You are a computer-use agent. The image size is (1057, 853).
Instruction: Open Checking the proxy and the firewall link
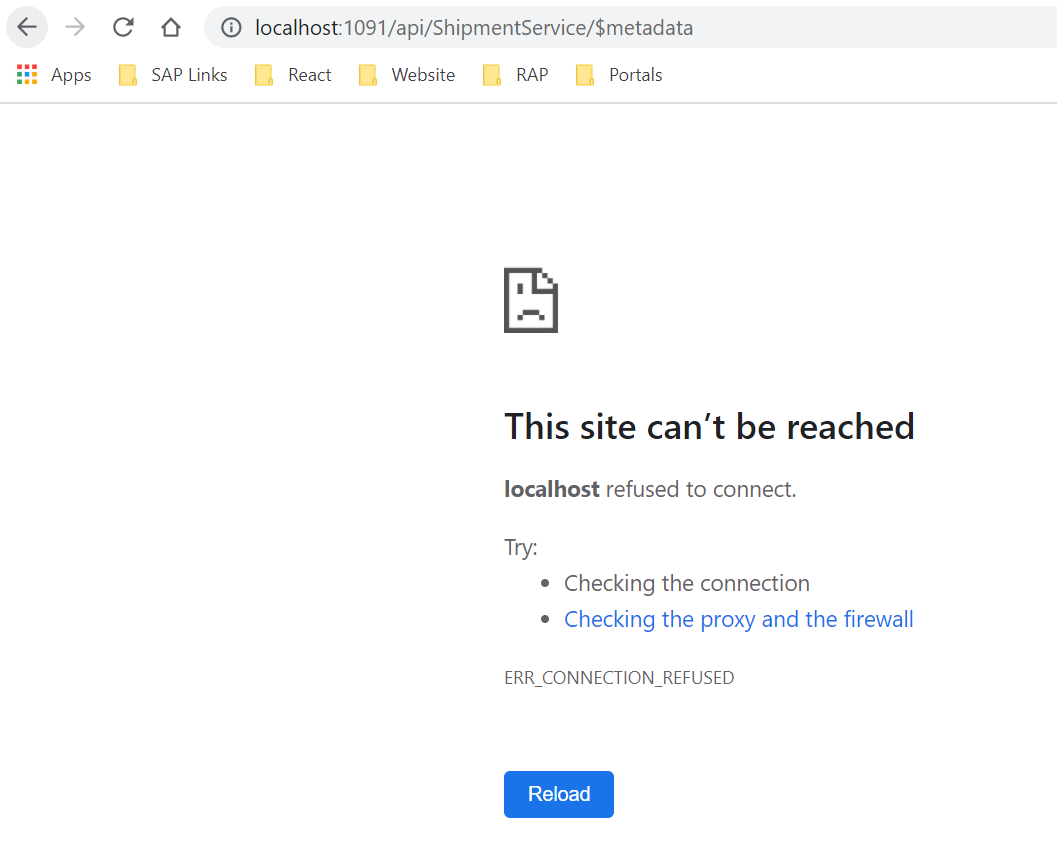click(x=738, y=619)
